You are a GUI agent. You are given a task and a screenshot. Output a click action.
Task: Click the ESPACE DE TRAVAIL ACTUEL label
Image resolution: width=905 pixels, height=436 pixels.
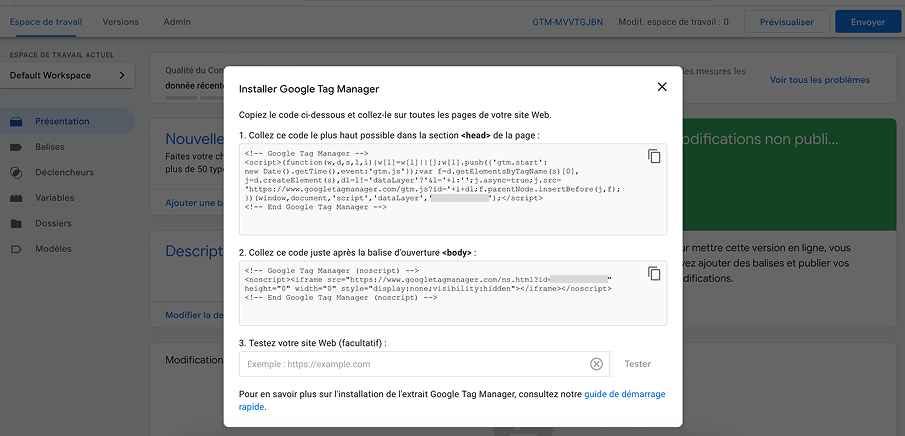tap(62, 55)
